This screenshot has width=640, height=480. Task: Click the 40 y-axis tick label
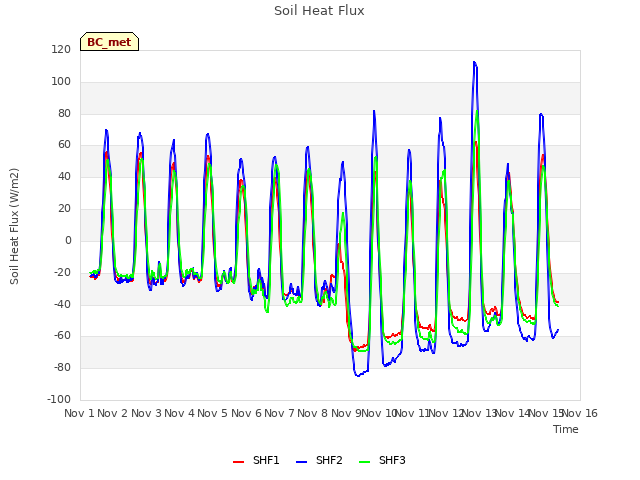click(64, 177)
